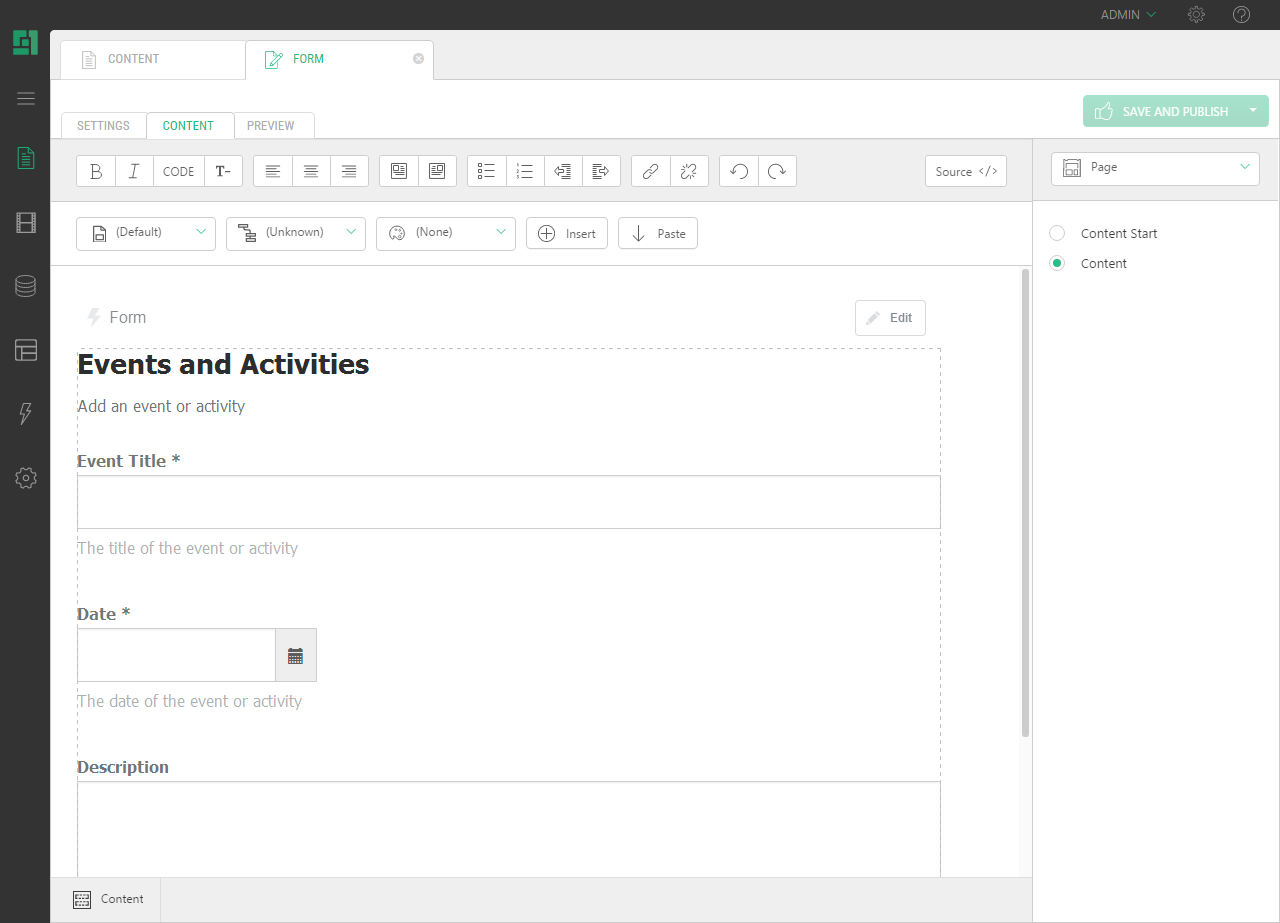Viewport: 1280px width, 923px height.
Task: Open the calendar date picker
Action: [295, 656]
